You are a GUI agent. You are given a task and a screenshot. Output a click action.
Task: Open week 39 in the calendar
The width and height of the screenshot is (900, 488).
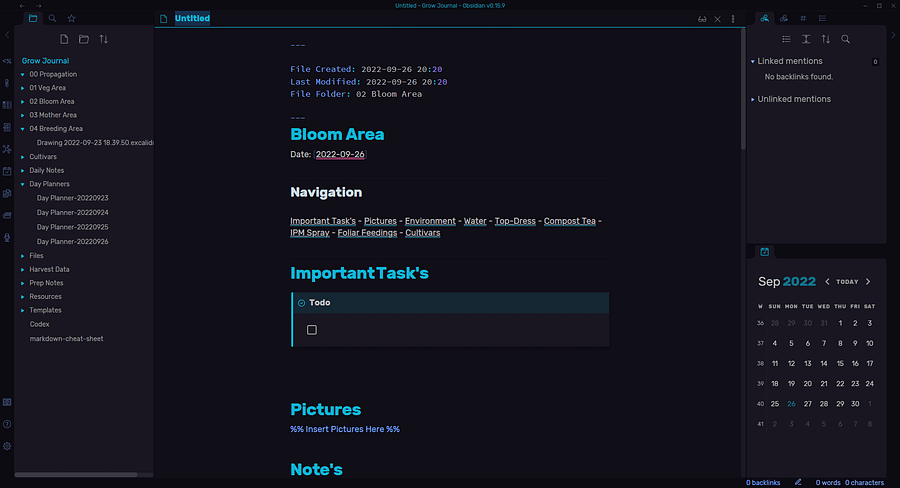pyautogui.click(x=760, y=384)
